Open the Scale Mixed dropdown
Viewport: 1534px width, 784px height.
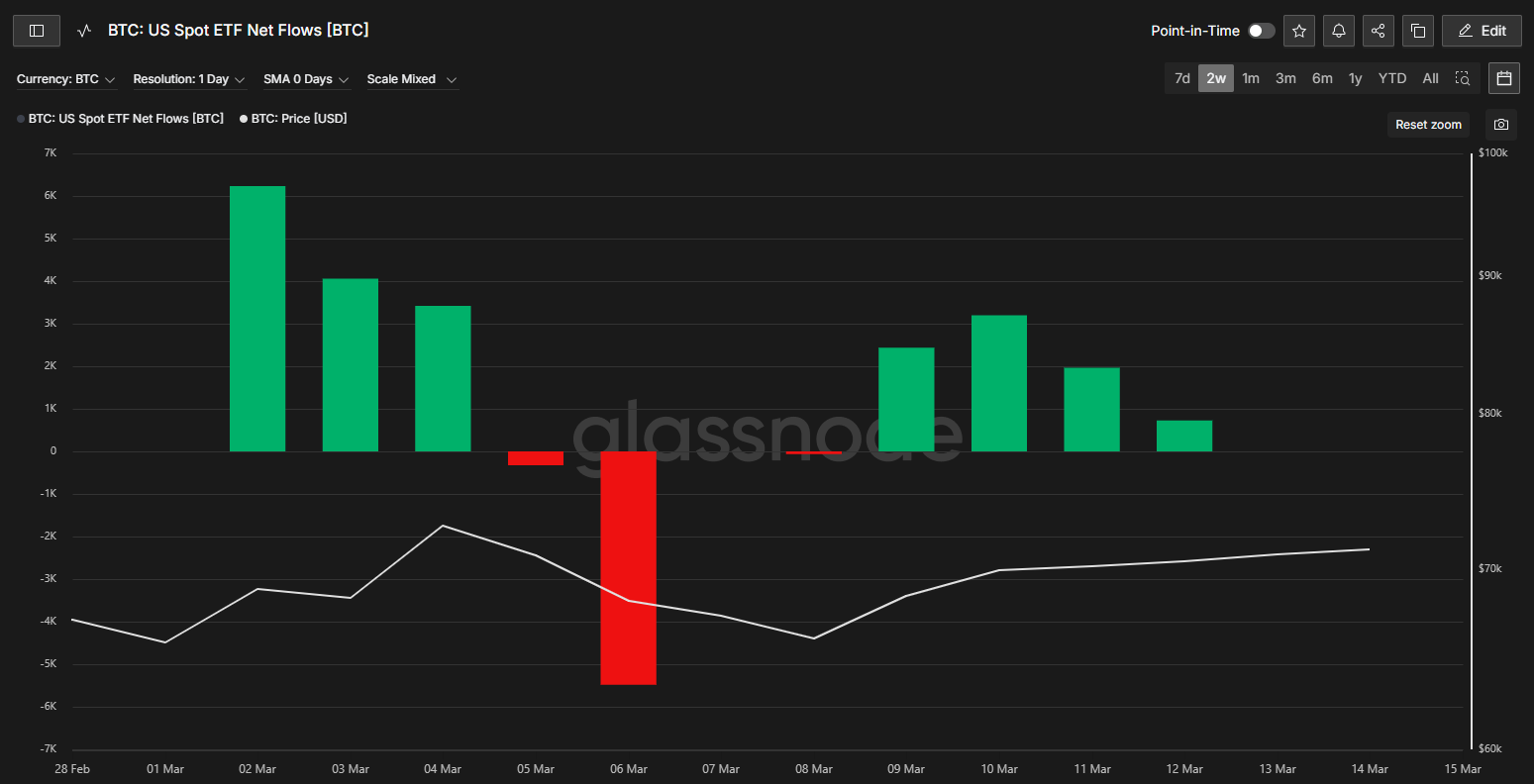[x=411, y=79]
